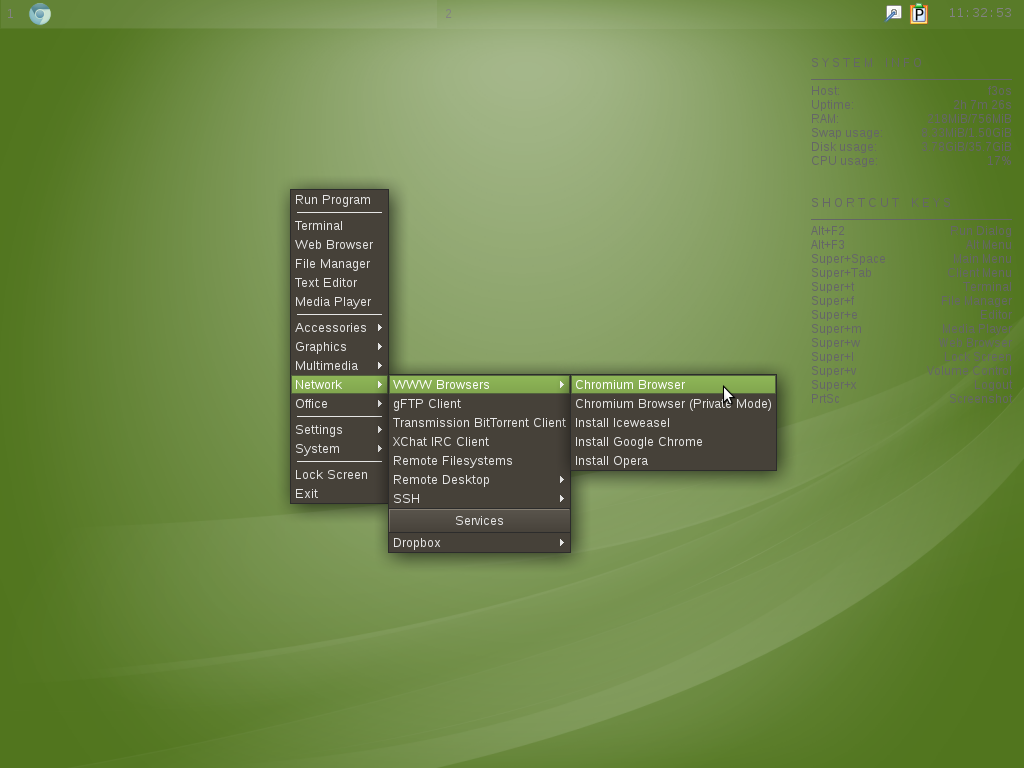
Task: Select Exit from the main menu
Action: pos(339,493)
